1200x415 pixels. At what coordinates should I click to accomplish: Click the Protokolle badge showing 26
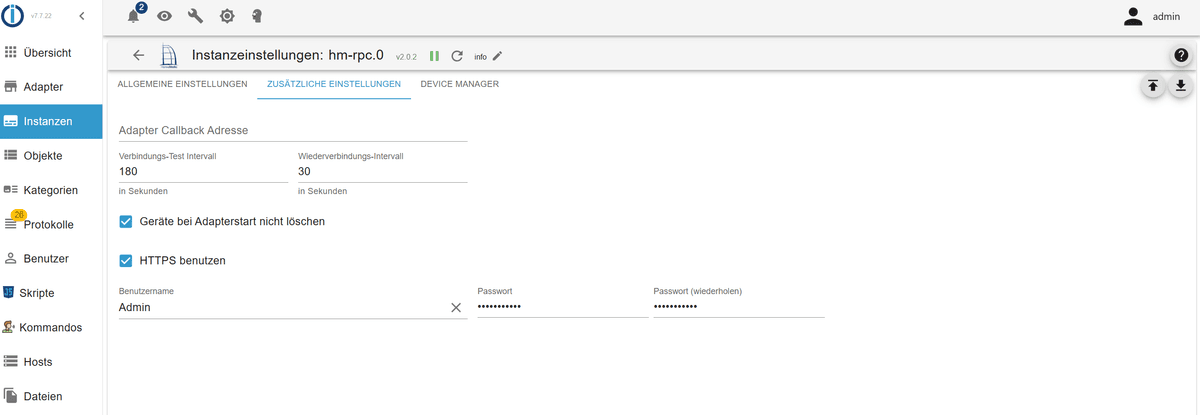click(19, 214)
